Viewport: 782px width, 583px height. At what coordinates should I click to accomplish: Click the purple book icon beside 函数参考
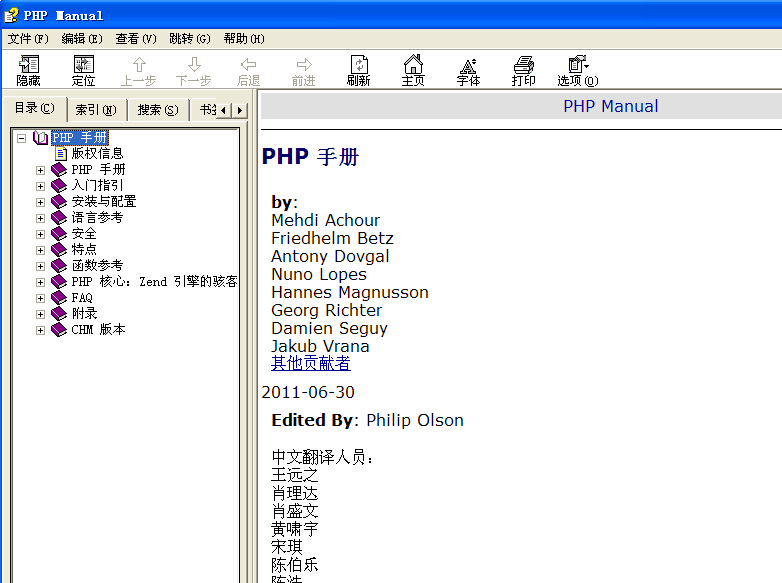click(59, 265)
